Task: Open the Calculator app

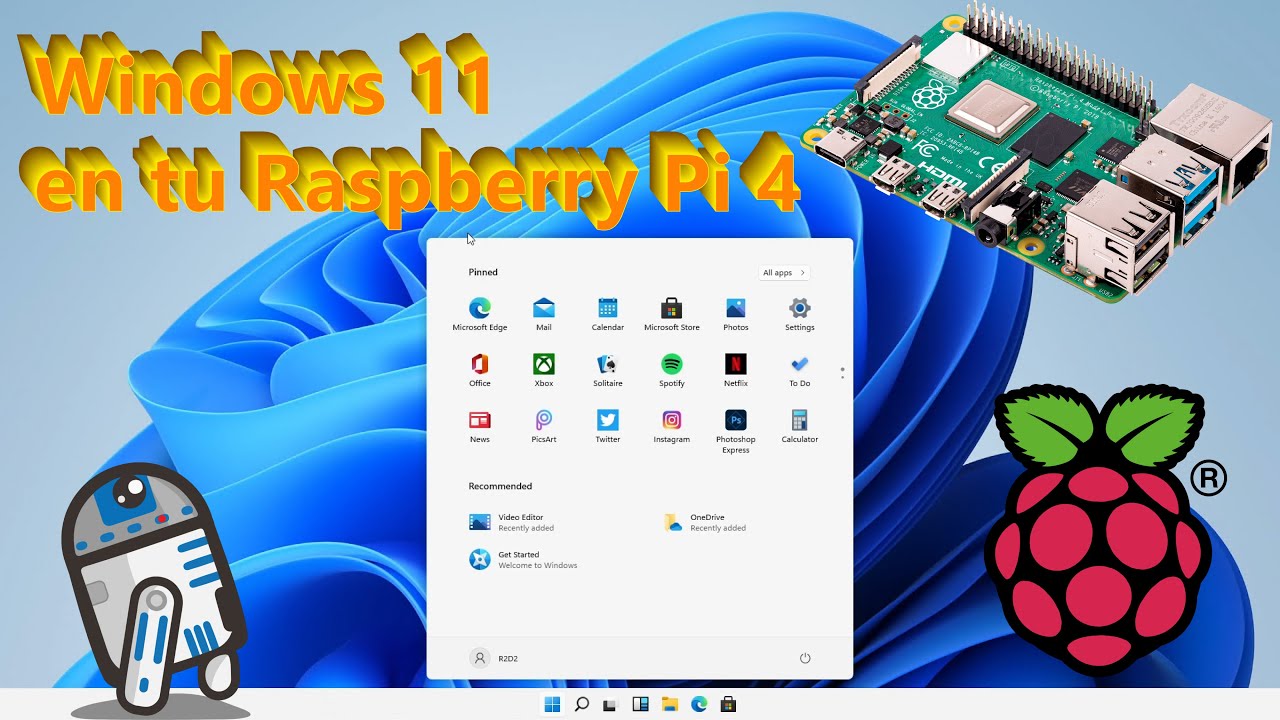Action: pyautogui.click(x=800, y=426)
